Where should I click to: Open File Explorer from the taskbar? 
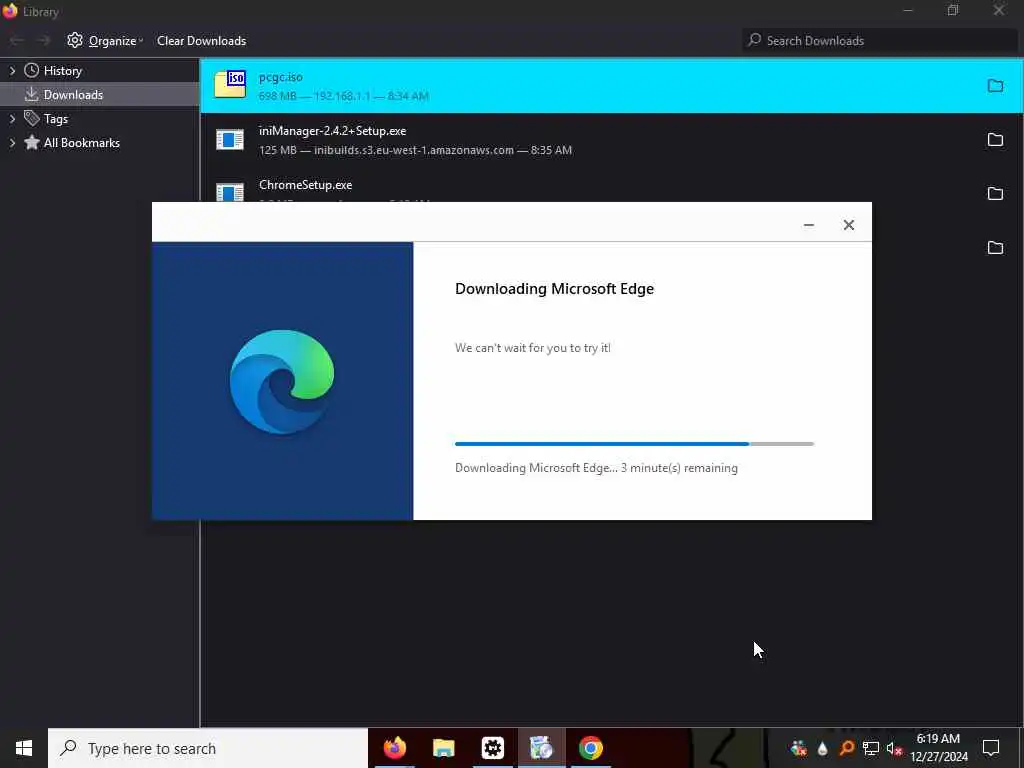coord(443,748)
